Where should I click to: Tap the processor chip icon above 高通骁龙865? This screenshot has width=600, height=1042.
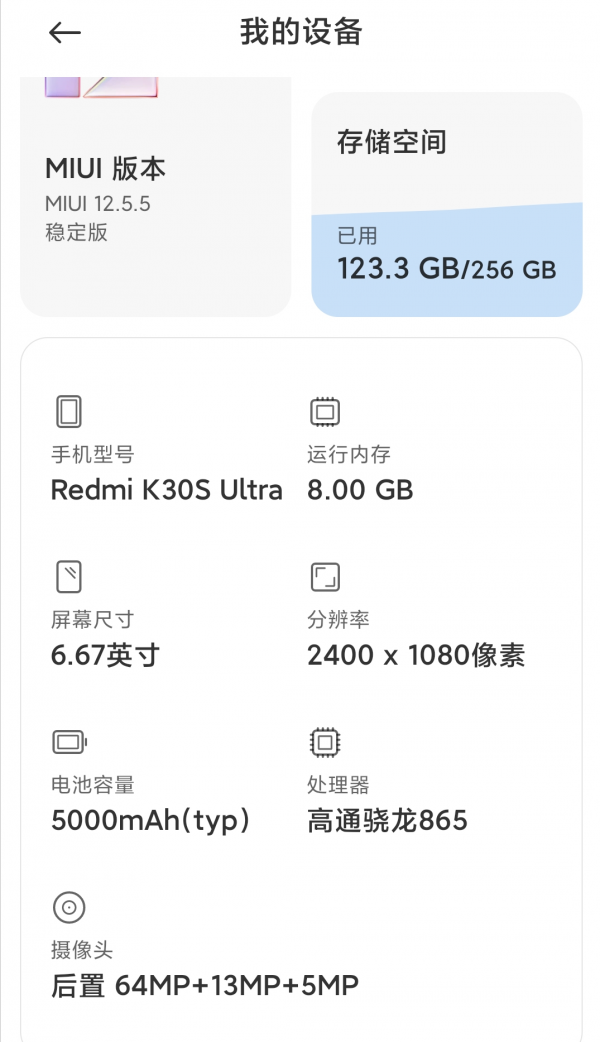point(324,743)
